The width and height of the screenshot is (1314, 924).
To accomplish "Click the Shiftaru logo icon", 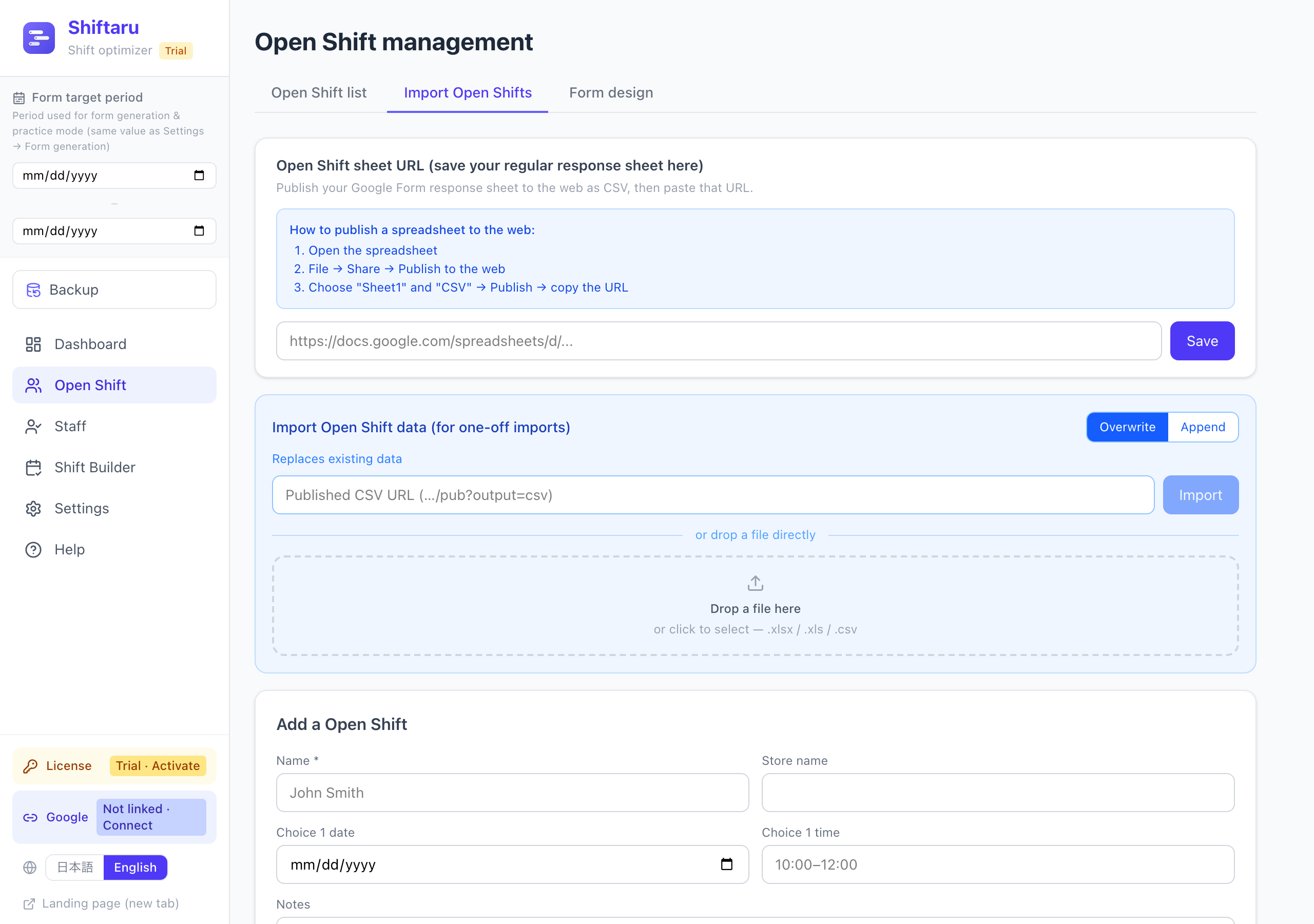I will click(39, 38).
